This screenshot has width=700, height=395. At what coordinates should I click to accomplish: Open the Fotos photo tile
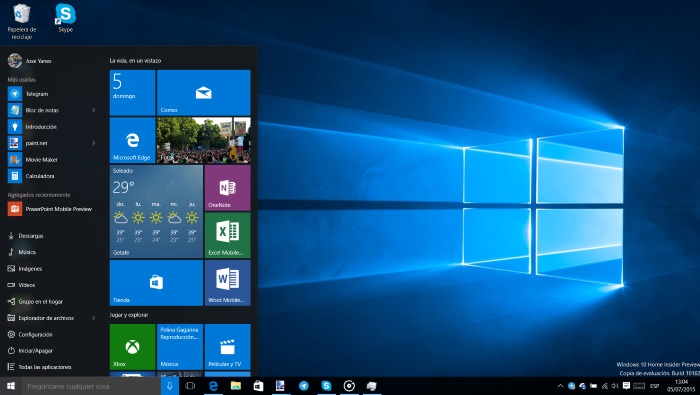point(204,140)
